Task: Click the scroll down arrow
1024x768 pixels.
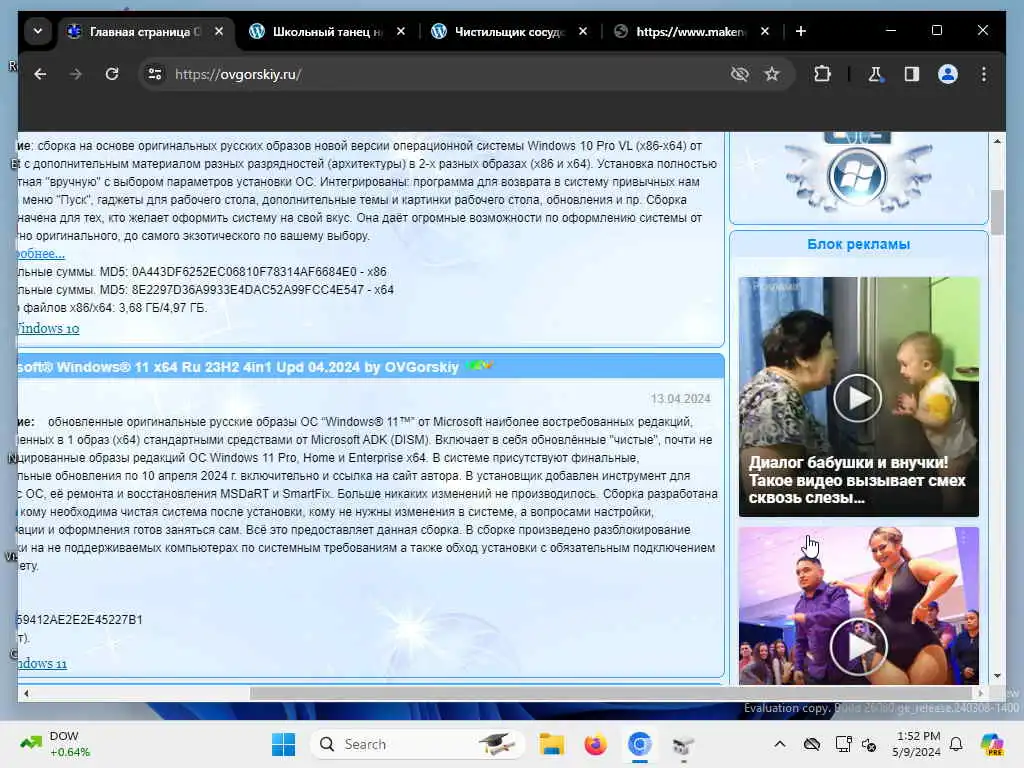Action: coord(997,676)
